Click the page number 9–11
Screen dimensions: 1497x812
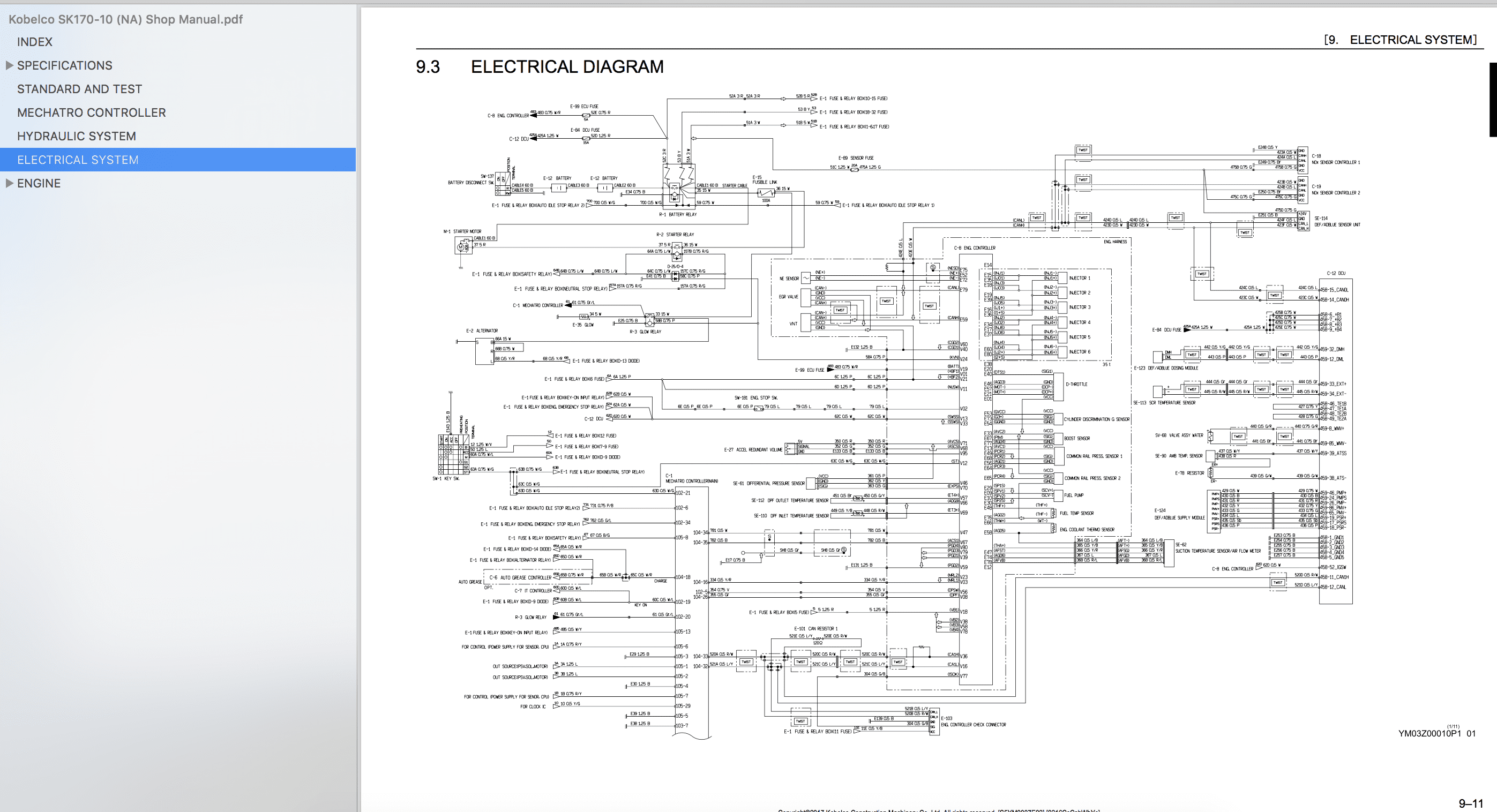[1470, 803]
